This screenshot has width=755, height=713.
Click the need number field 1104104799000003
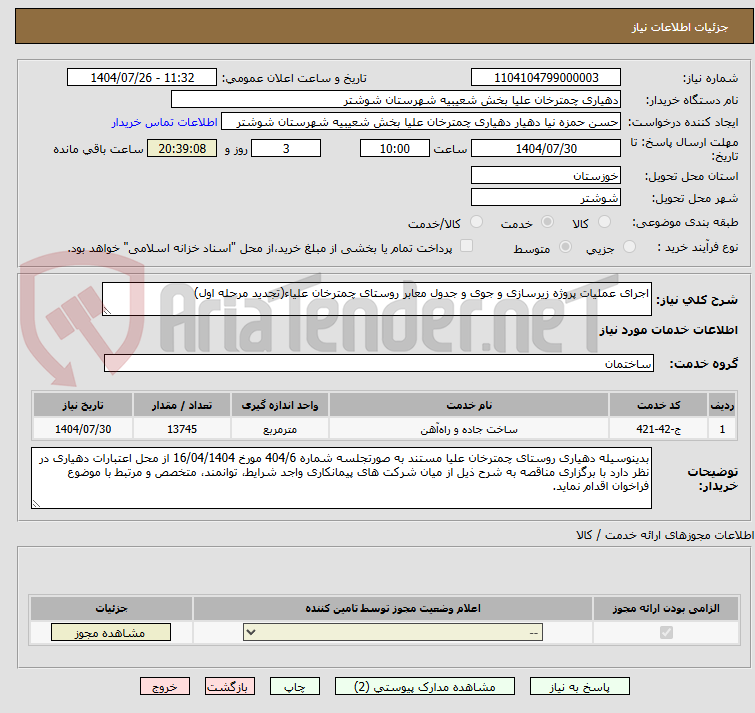(x=545, y=78)
